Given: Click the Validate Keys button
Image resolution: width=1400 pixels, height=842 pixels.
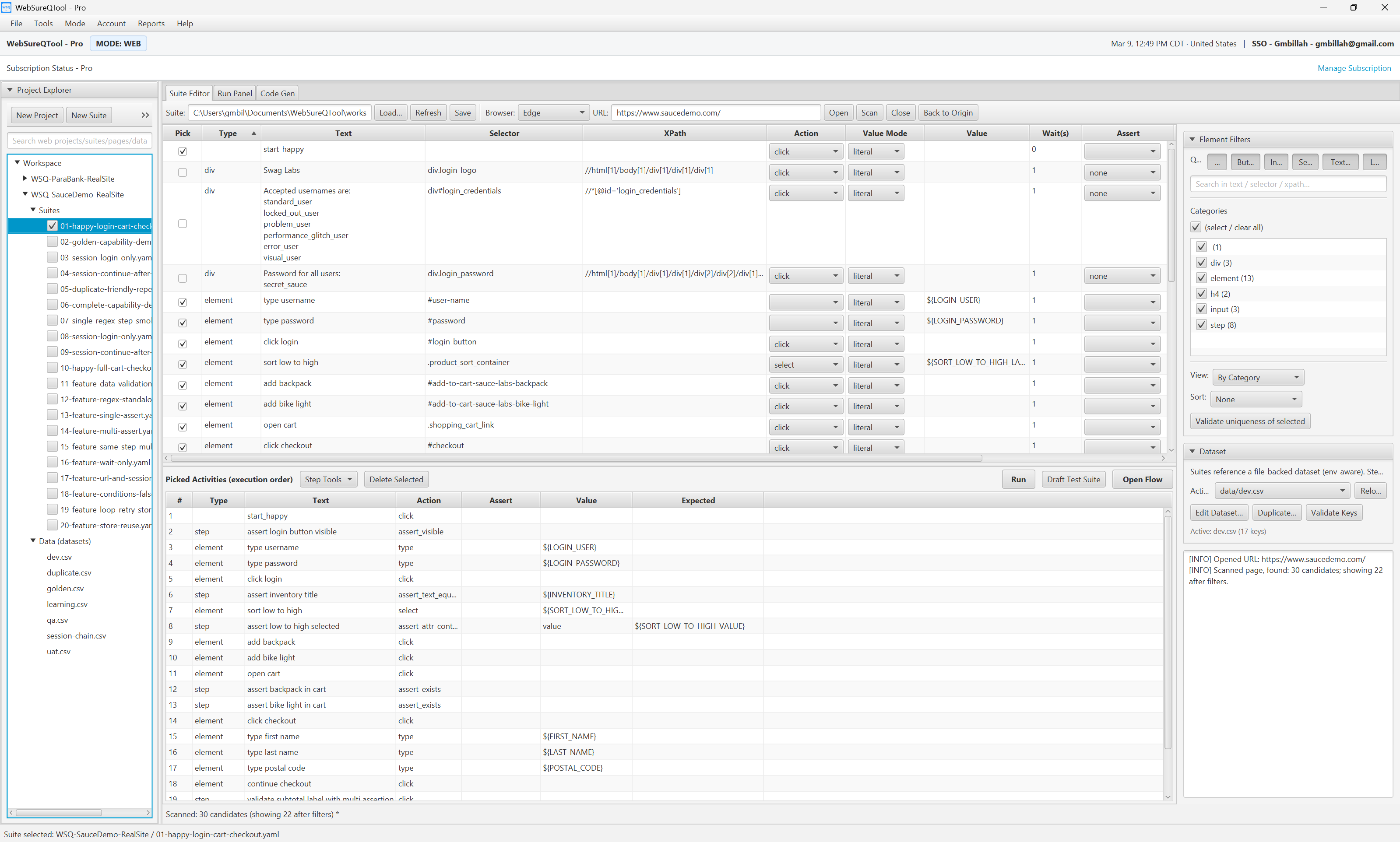Looking at the screenshot, I should 1333,512.
